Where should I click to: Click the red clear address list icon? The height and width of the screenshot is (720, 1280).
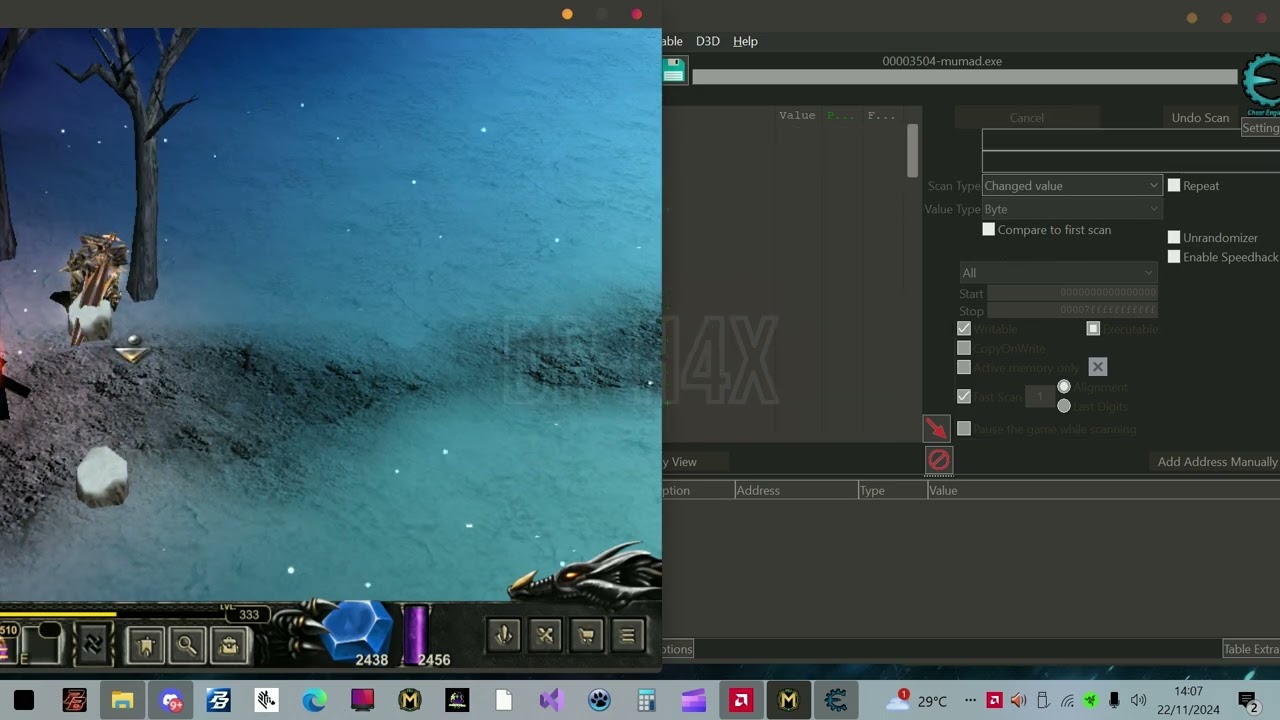938,459
